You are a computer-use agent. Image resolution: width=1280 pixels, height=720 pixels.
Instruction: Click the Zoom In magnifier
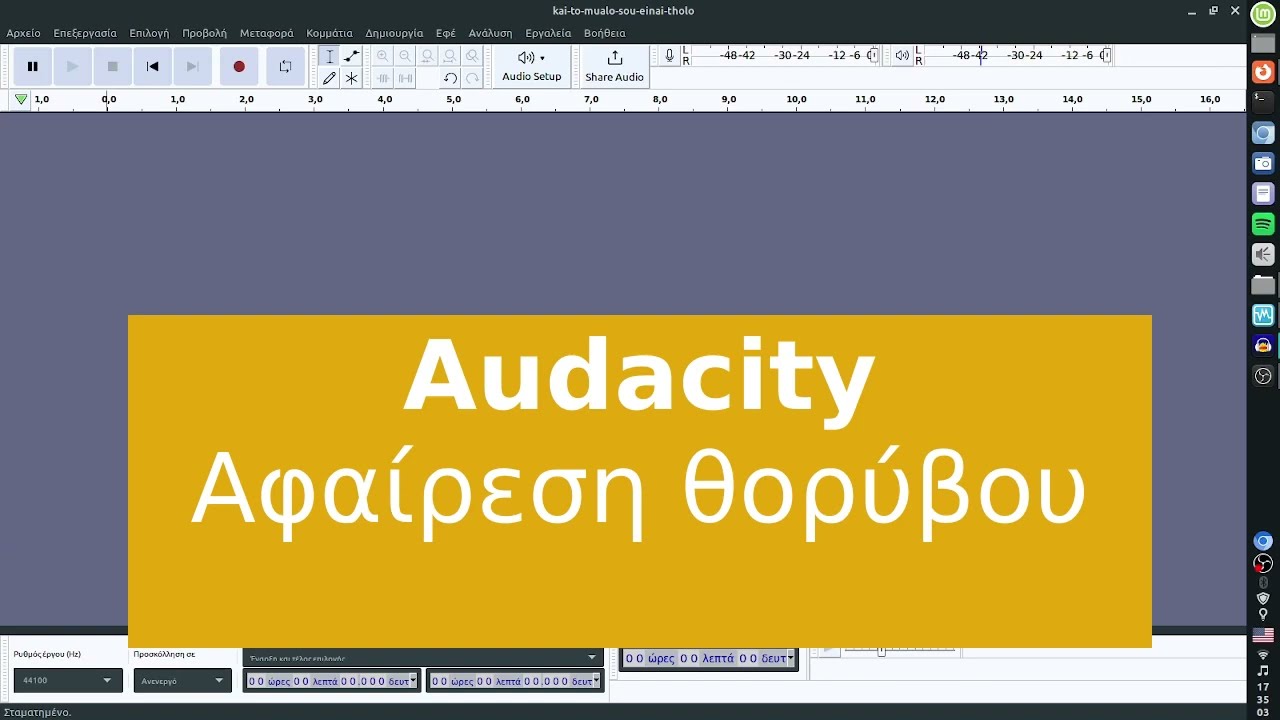point(383,56)
